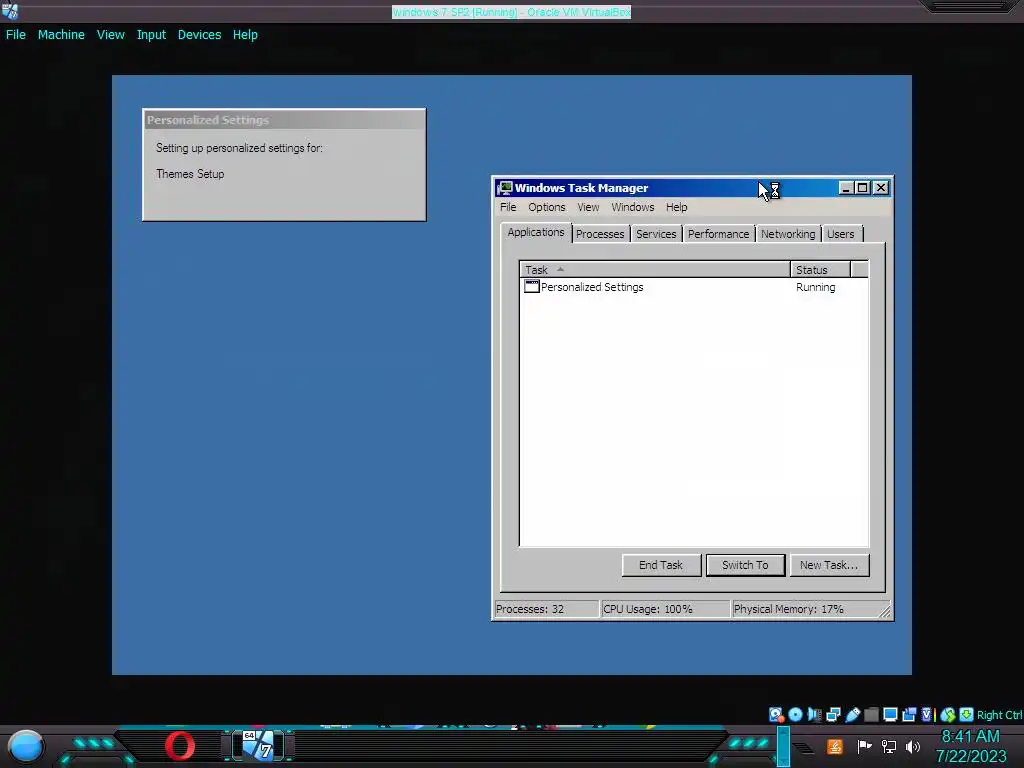Open Task Manager File menu
The image size is (1024, 768).
coord(508,207)
